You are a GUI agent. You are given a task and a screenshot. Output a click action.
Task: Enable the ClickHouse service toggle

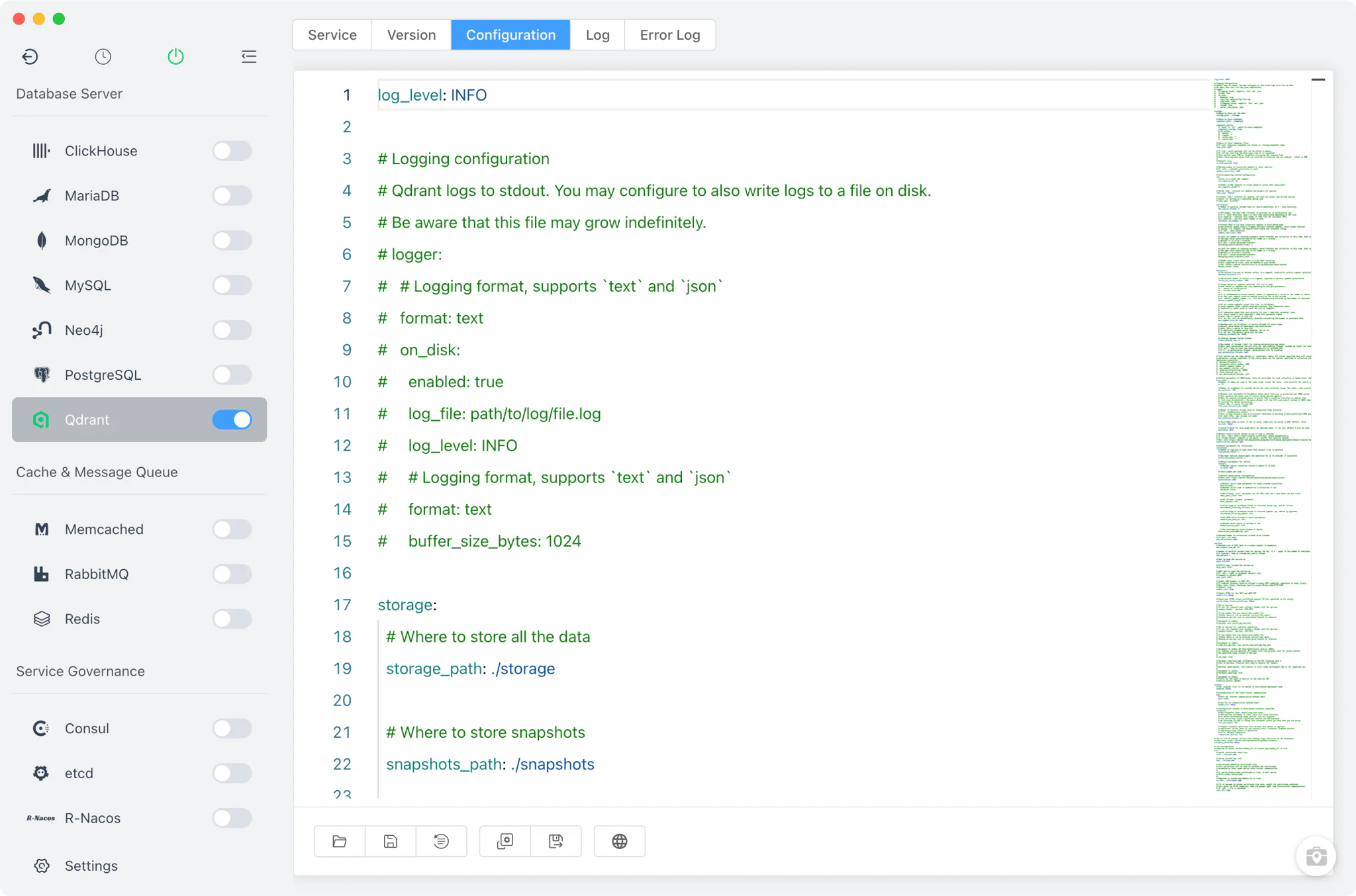[232, 151]
